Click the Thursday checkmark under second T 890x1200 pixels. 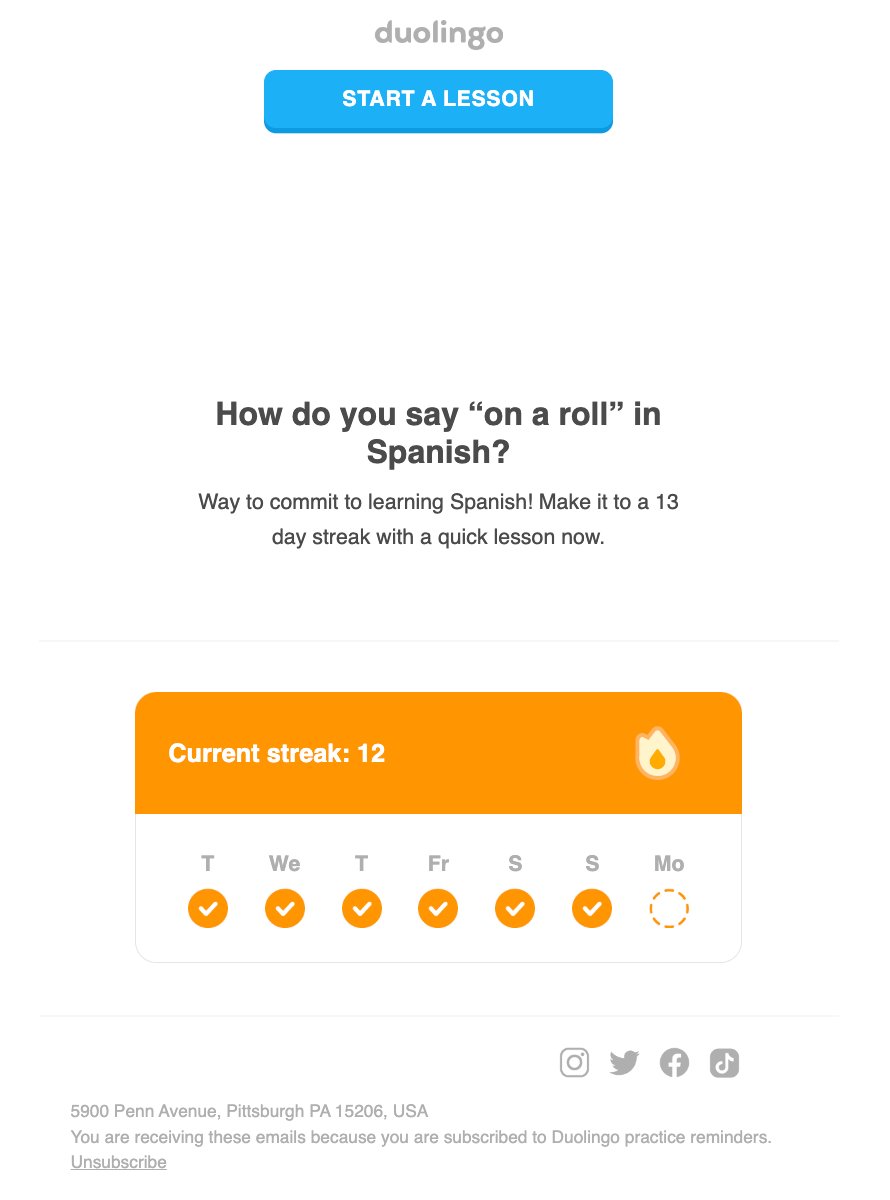tap(362, 908)
